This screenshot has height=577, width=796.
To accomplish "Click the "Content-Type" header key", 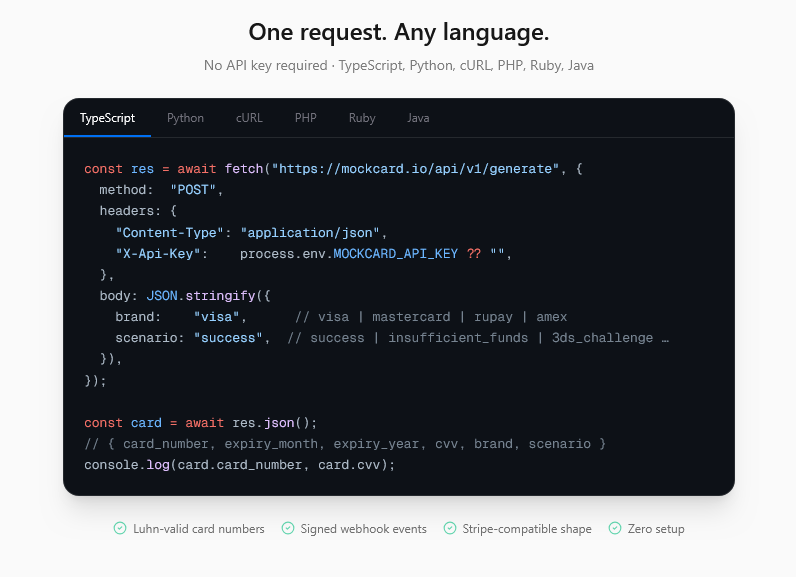I will (x=170, y=232).
